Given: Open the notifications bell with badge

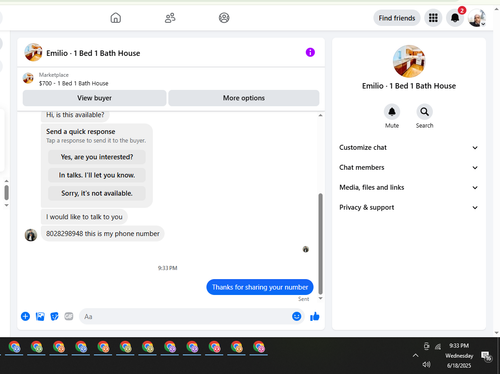Looking at the screenshot, I should point(455,18).
